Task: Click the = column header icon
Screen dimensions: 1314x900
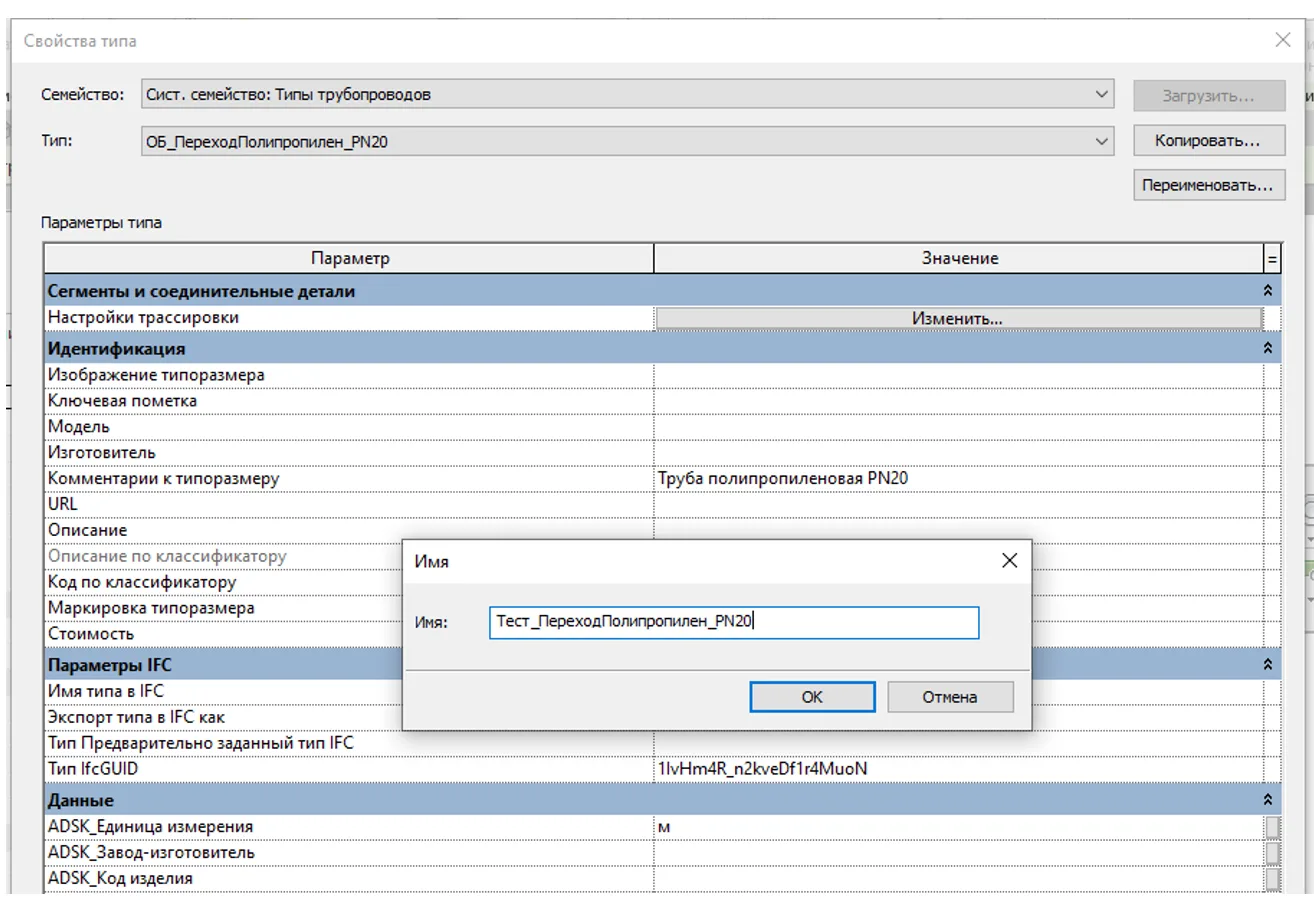Action: click(1272, 259)
